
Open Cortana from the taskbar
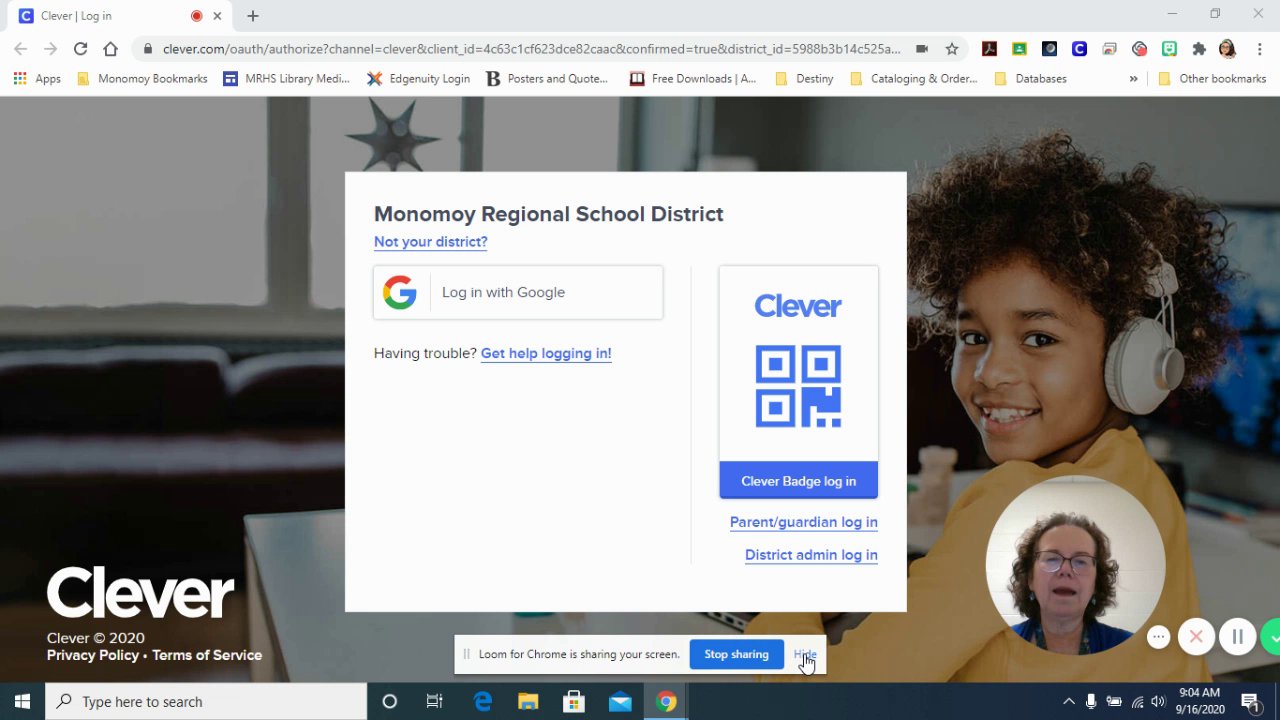coord(390,702)
